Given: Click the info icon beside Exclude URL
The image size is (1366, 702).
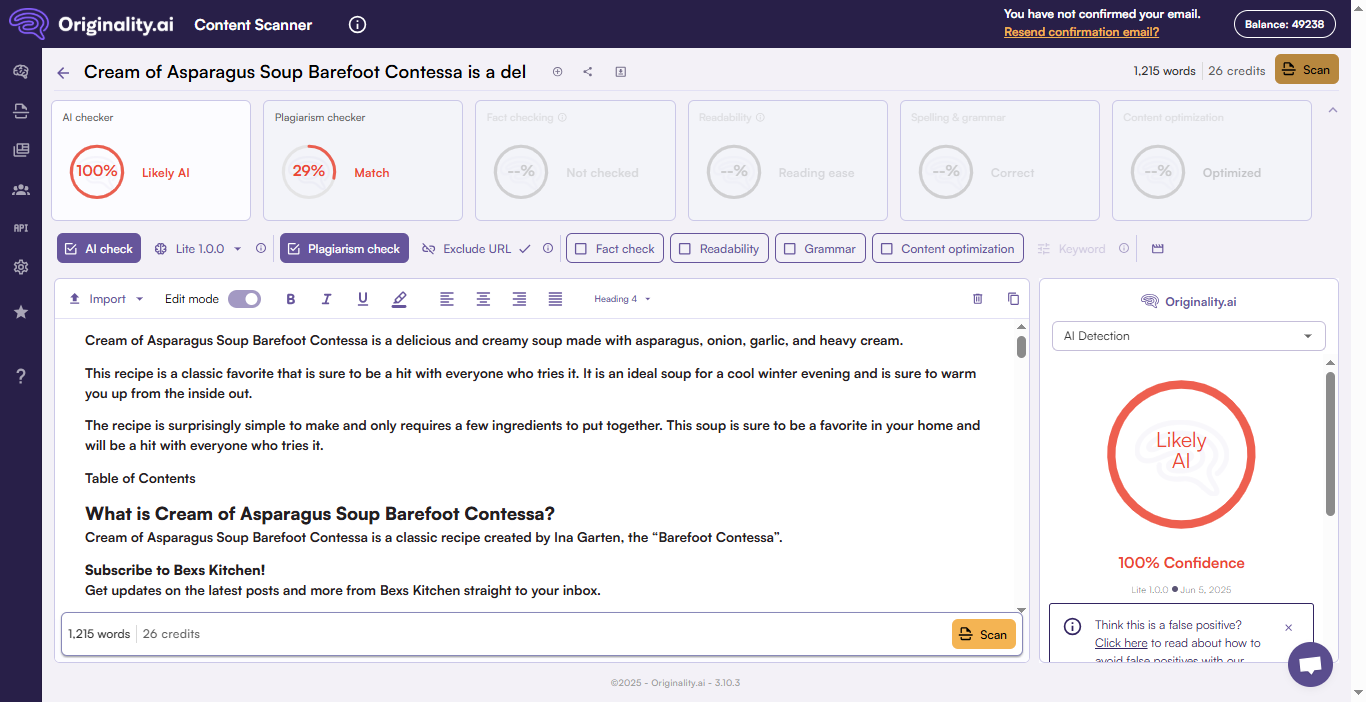Looking at the screenshot, I should (548, 249).
